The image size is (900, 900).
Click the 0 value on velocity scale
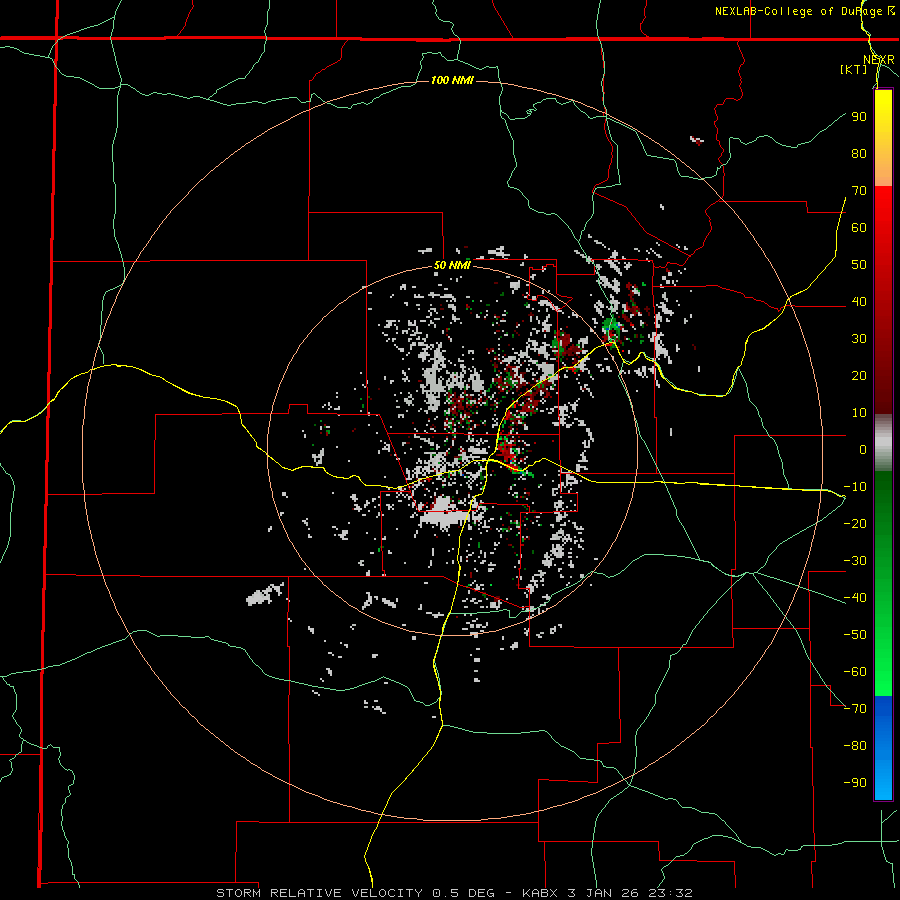863,449
